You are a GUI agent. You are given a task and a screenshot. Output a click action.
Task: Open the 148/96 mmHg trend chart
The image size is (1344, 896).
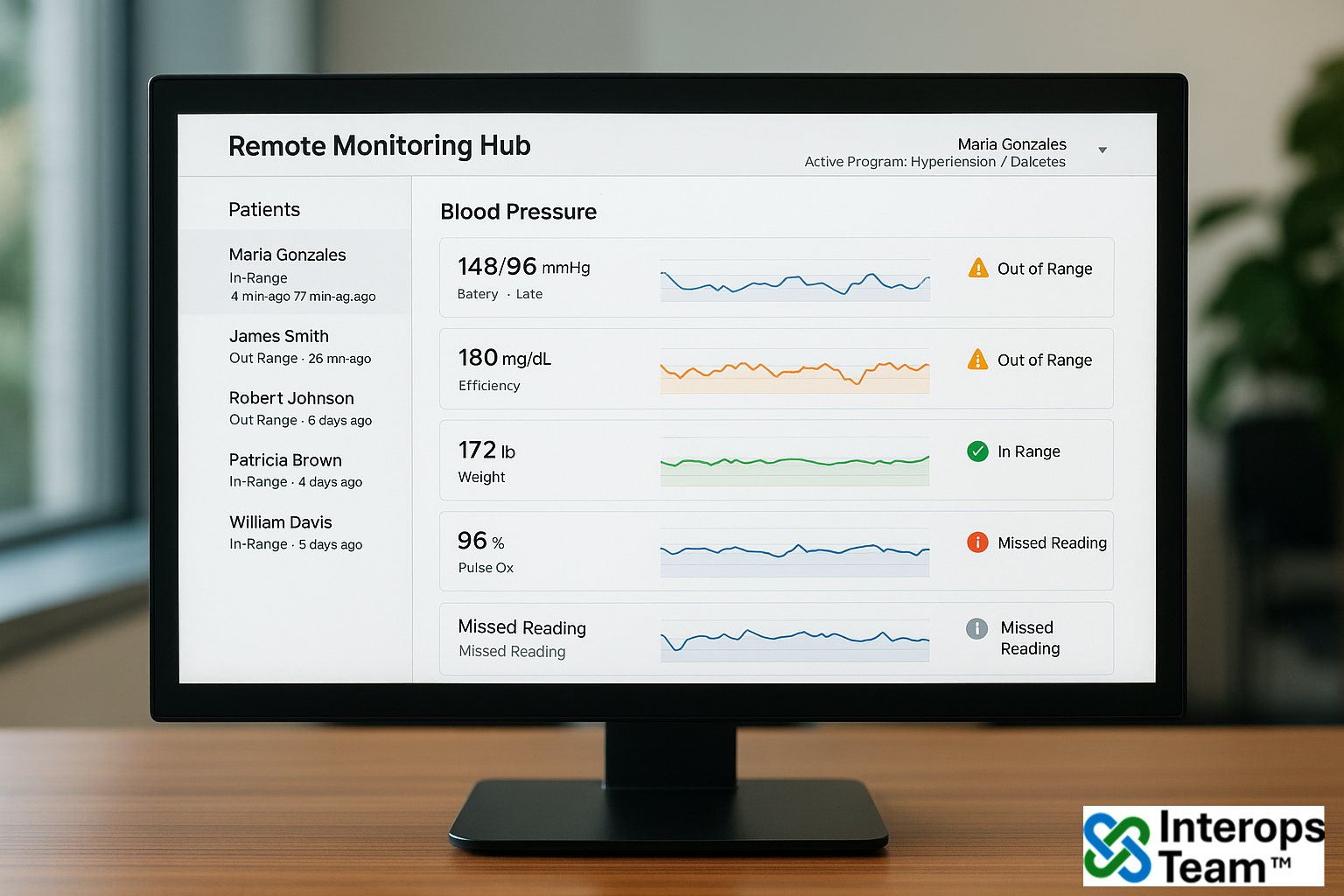794,280
